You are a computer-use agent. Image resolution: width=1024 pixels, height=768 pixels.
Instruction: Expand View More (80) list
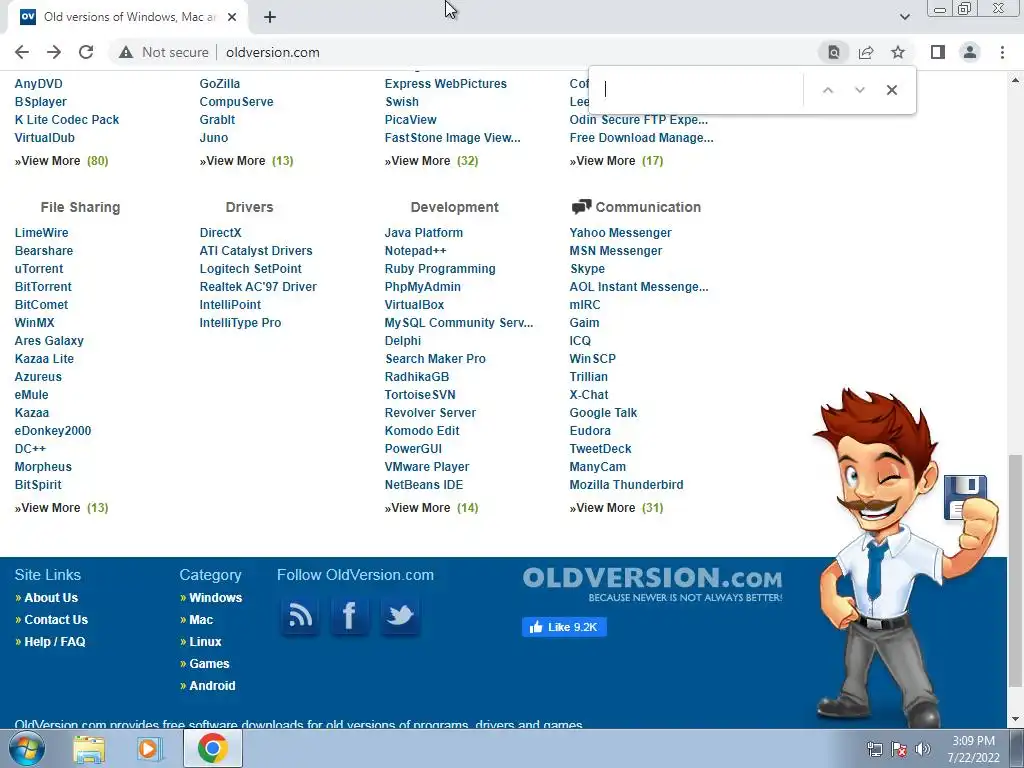pyautogui.click(x=61, y=161)
